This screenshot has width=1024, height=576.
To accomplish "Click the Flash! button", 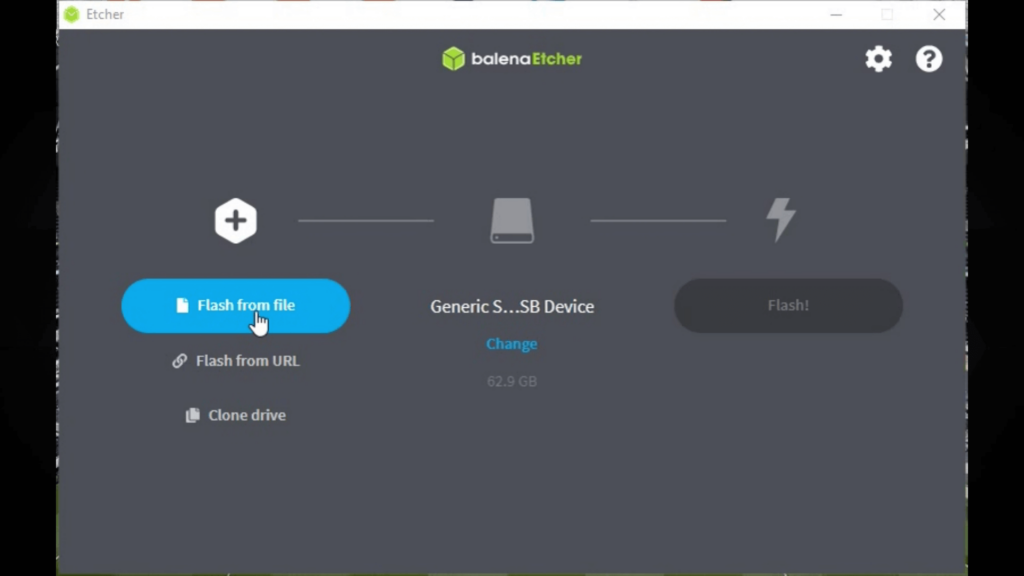I will pos(788,306).
